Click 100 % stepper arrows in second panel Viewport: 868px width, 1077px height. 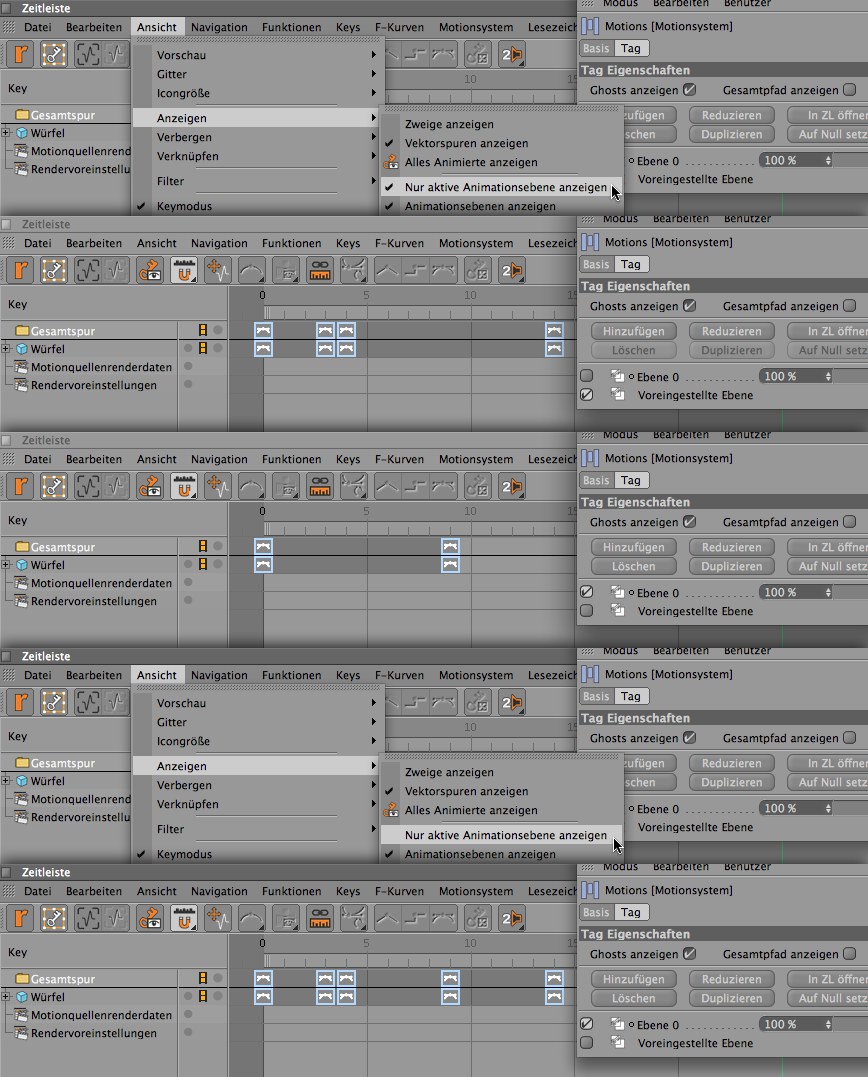click(x=828, y=376)
